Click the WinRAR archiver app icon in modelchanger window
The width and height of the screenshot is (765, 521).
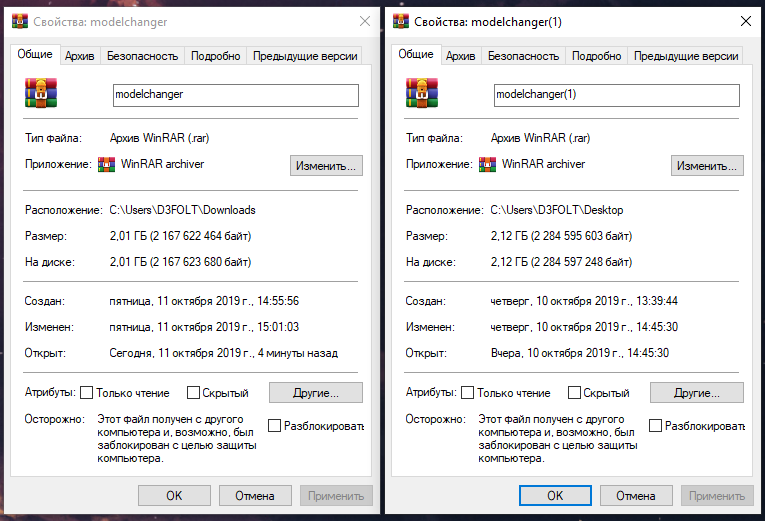pos(106,164)
